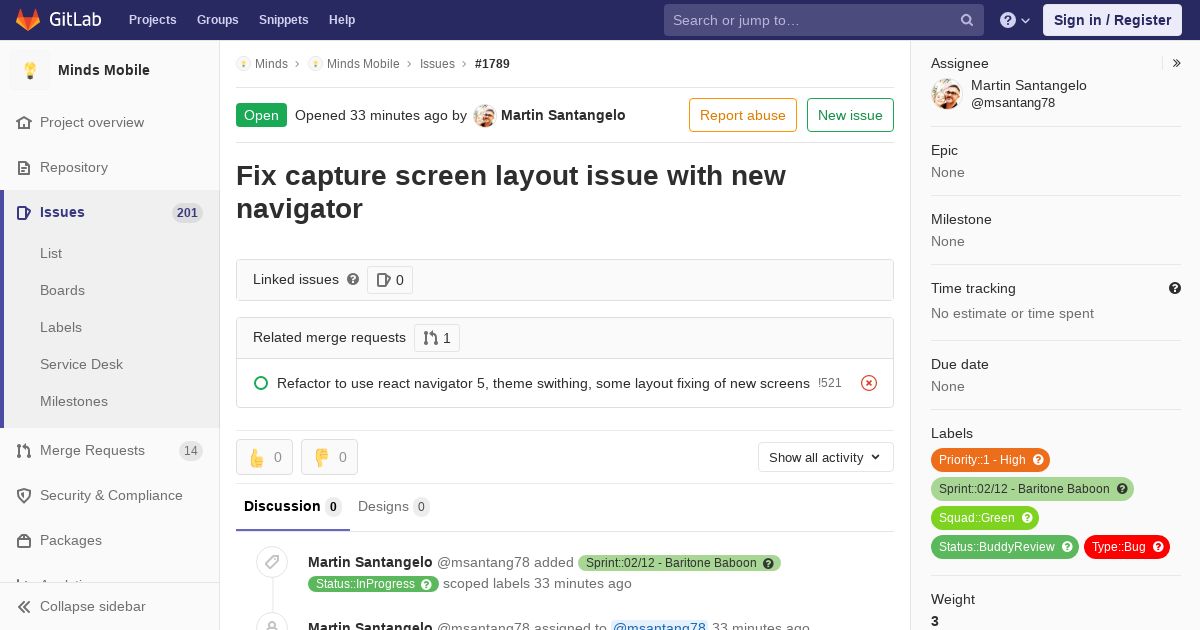Open the Show all activity dropdown

tap(826, 457)
